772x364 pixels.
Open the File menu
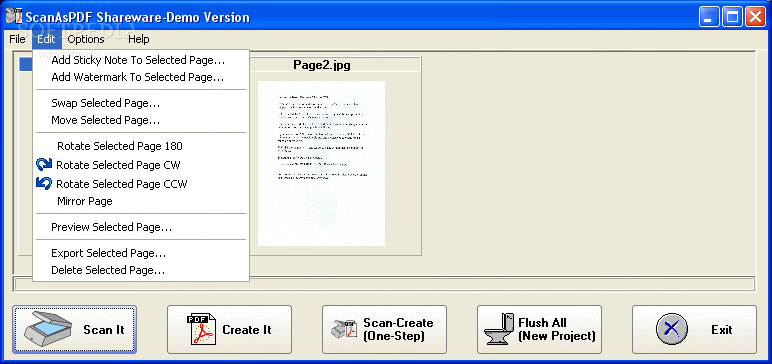click(x=17, y=39)
